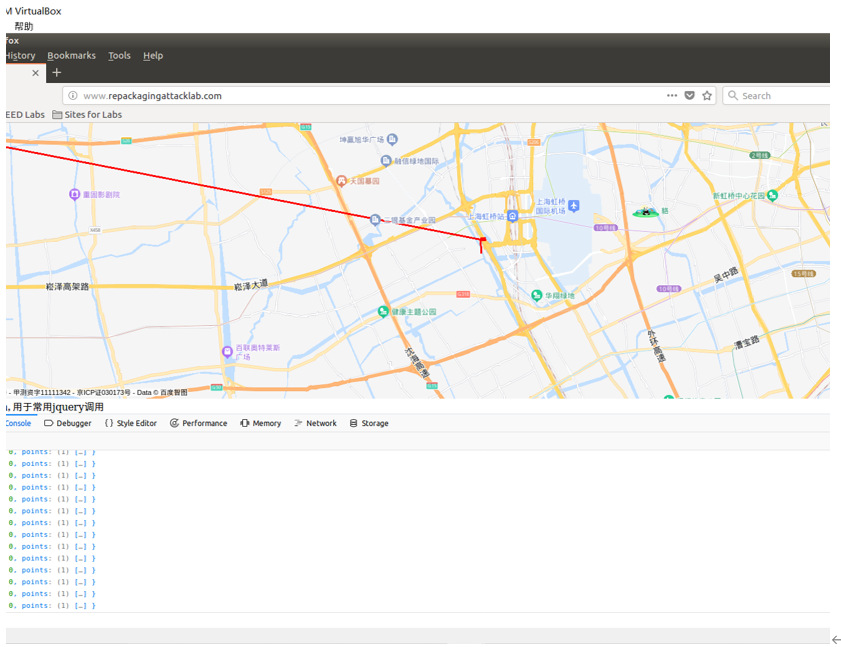
Task: Click the 崧泽大道 road label
Action: pos(250,285)
